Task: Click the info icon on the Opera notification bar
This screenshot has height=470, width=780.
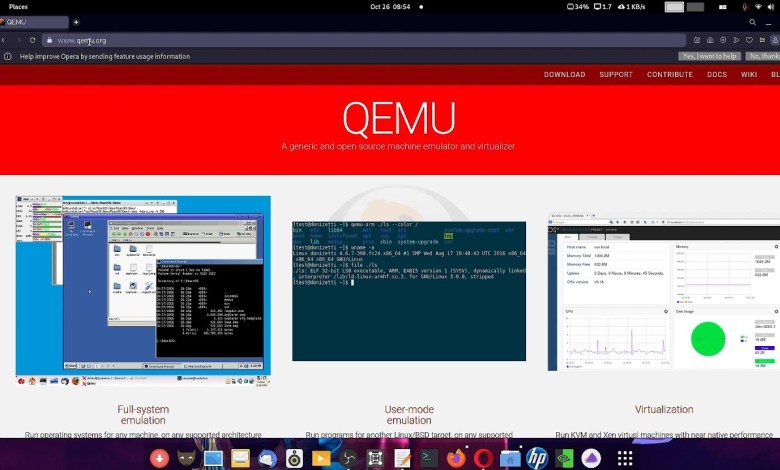Action: (x=8, y=57)
